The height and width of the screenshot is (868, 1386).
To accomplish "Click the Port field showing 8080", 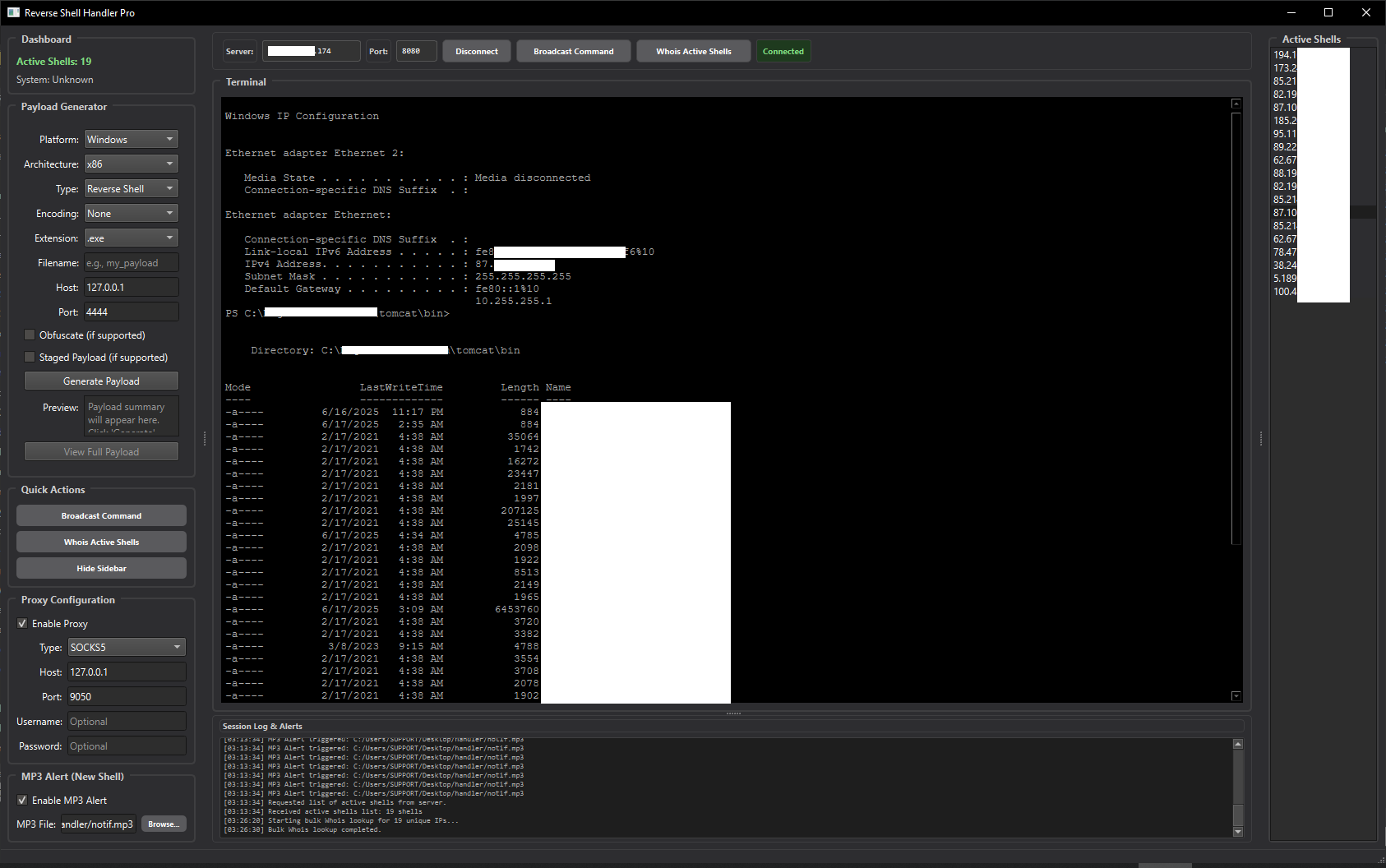I will tap(417, 51).
